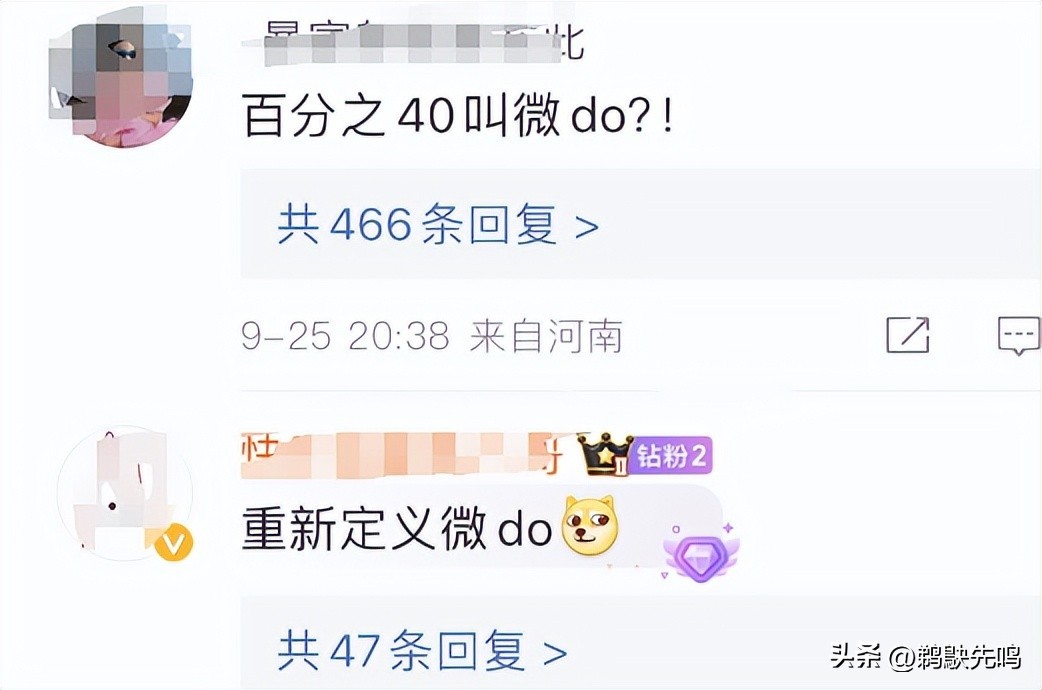Tap the blurred username of the first commenter
Image resolution: width=1042 pixels, height=690 pixels.
click(412, 41)
